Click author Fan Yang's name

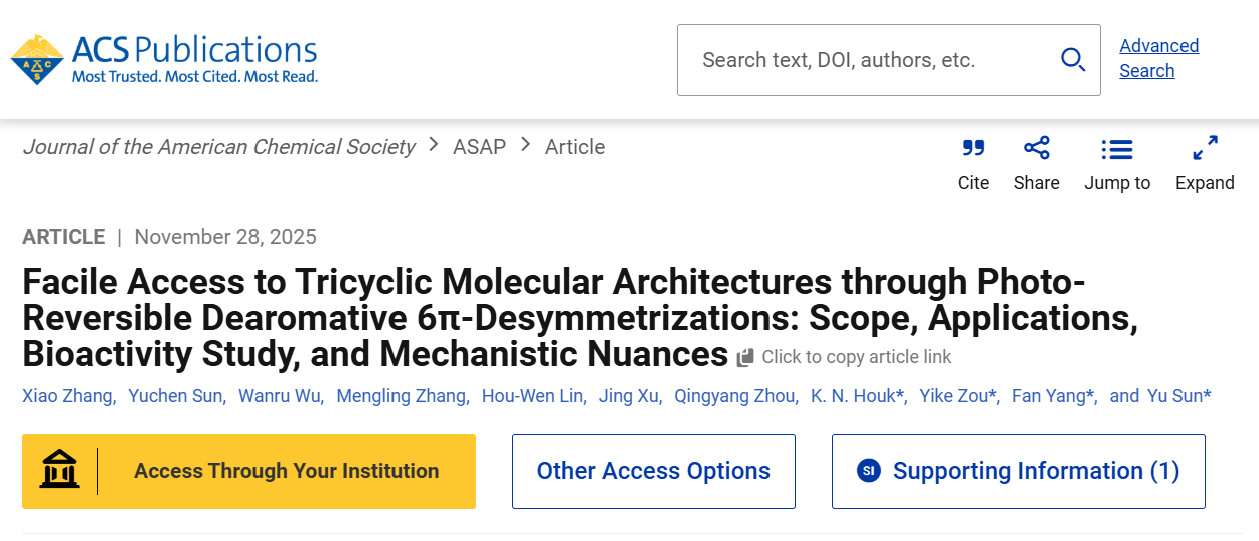coord(1052,396)
